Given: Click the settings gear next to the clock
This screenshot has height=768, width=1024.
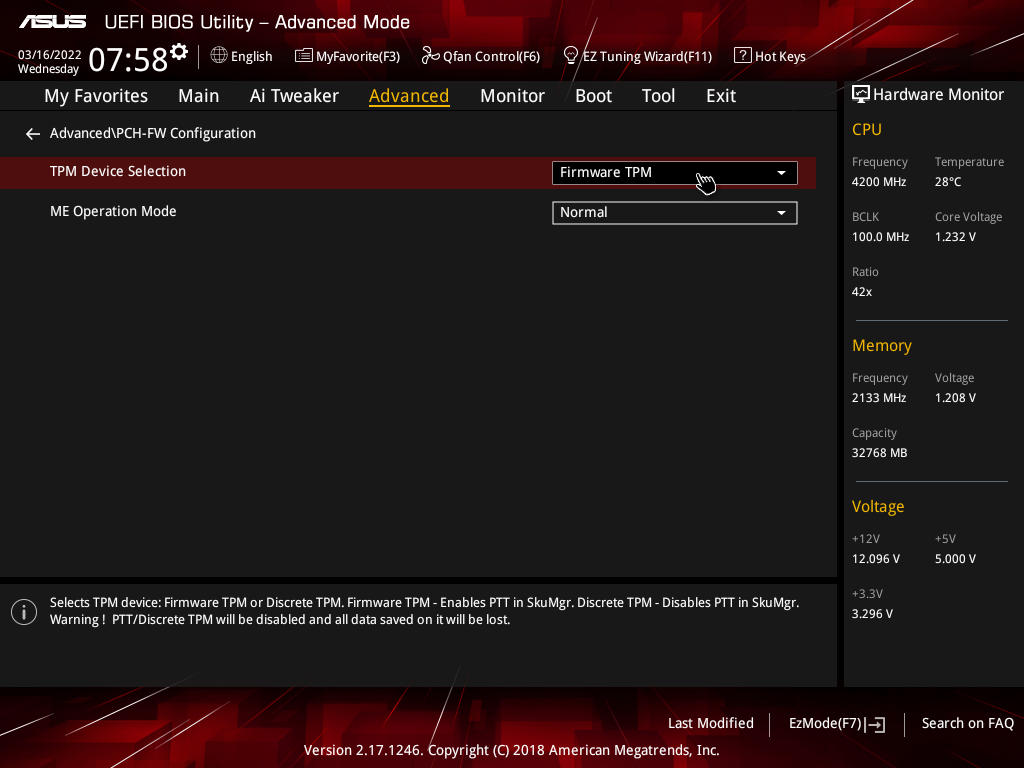Looking at the screenshot, I should [x=179, y=51].
